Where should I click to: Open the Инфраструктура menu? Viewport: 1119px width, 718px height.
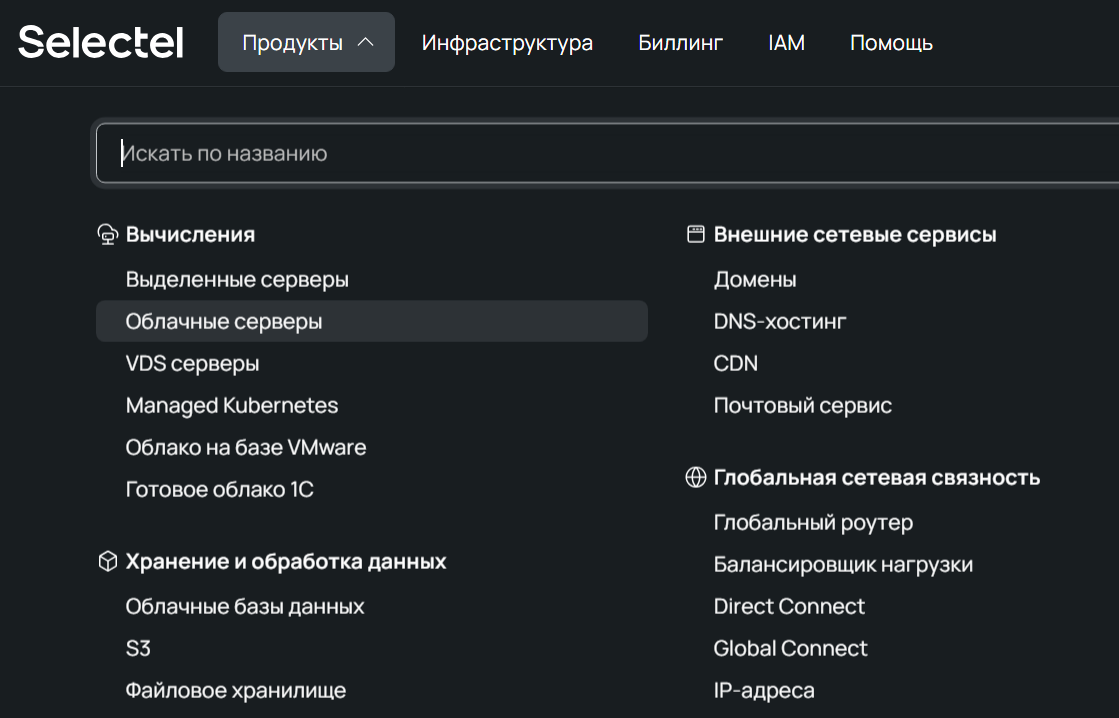pos(507,43)
